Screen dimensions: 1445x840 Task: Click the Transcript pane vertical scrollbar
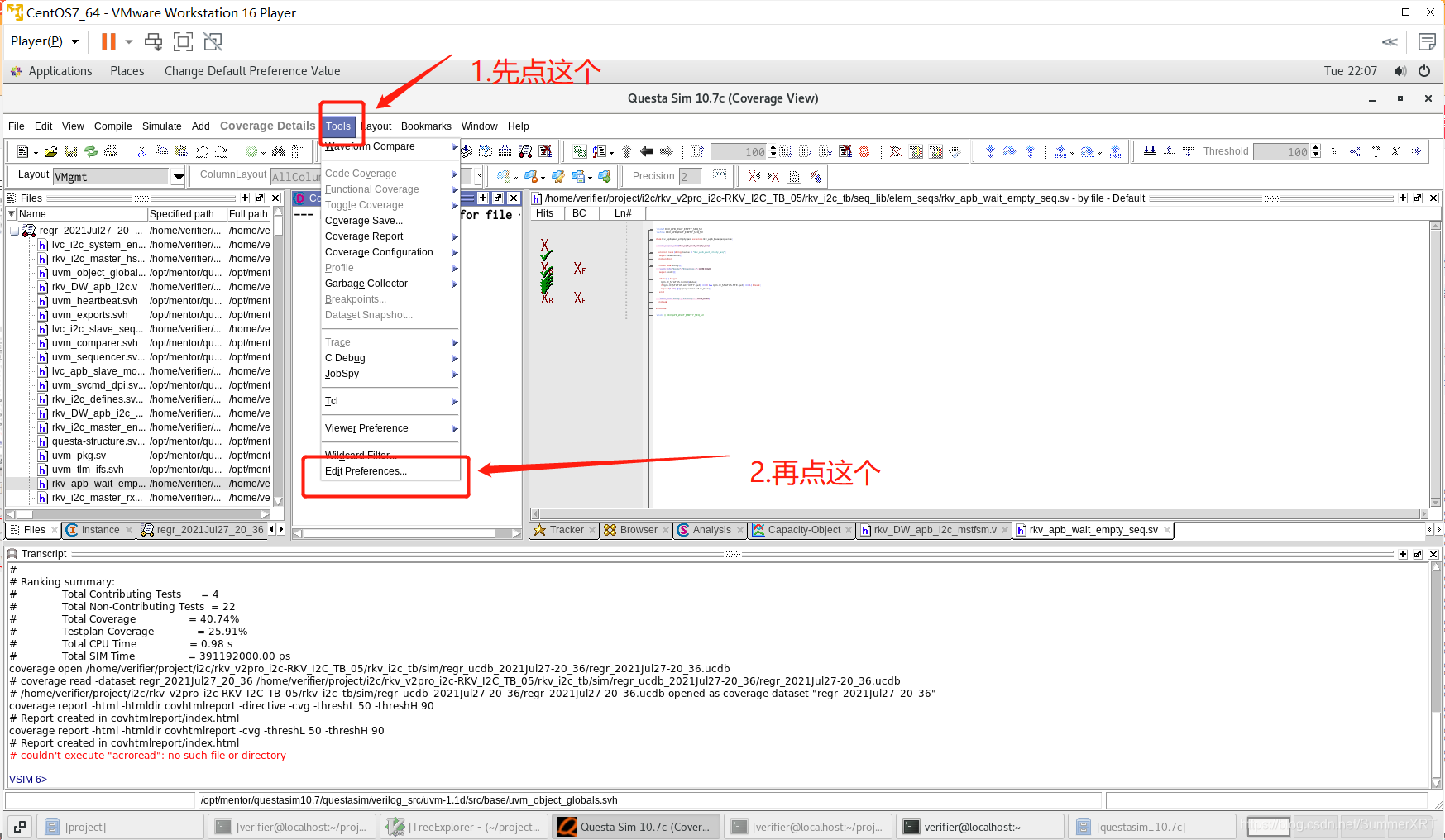click(x=1437, y=675)
